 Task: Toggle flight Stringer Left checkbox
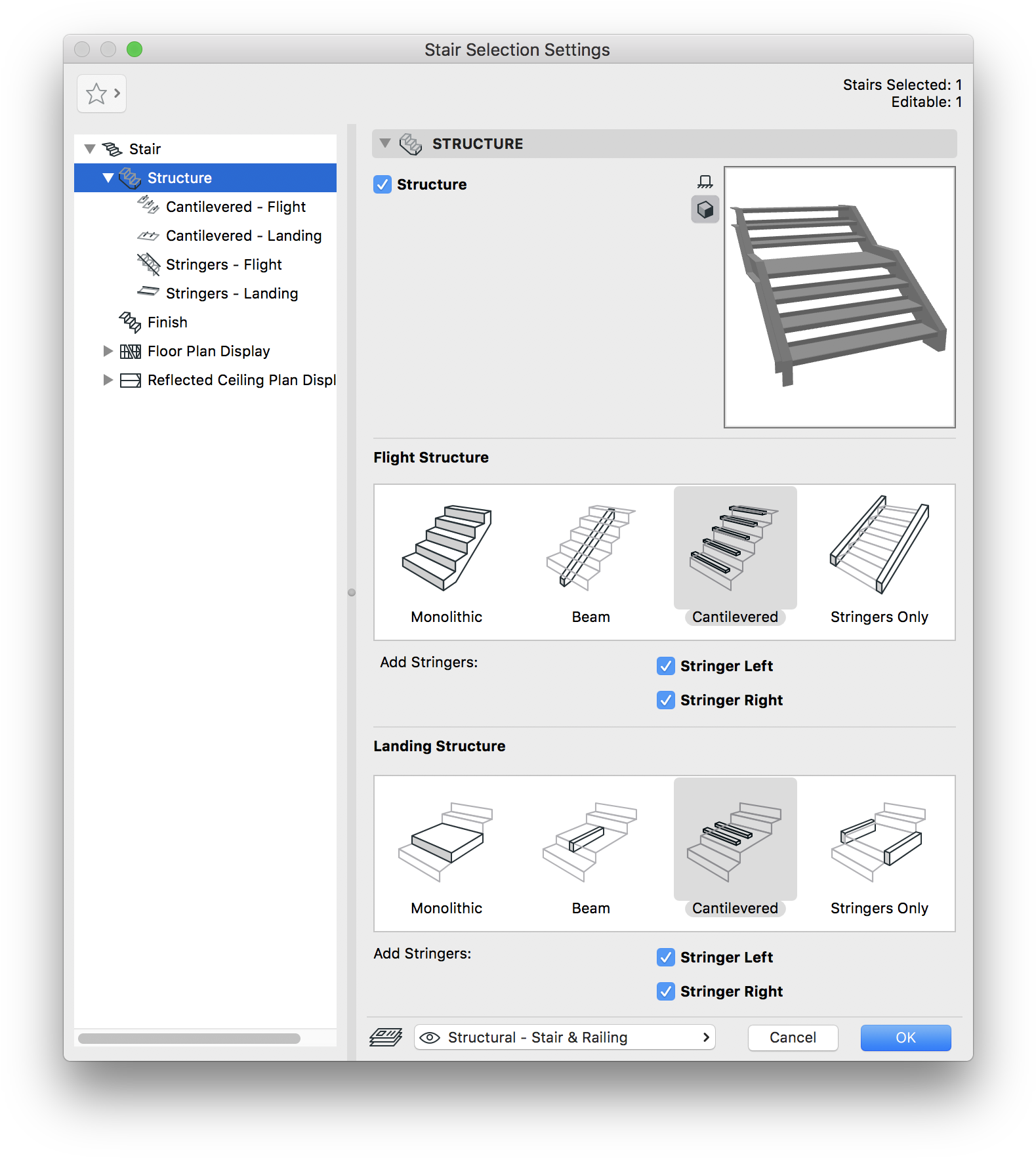(x=666, y=666)
